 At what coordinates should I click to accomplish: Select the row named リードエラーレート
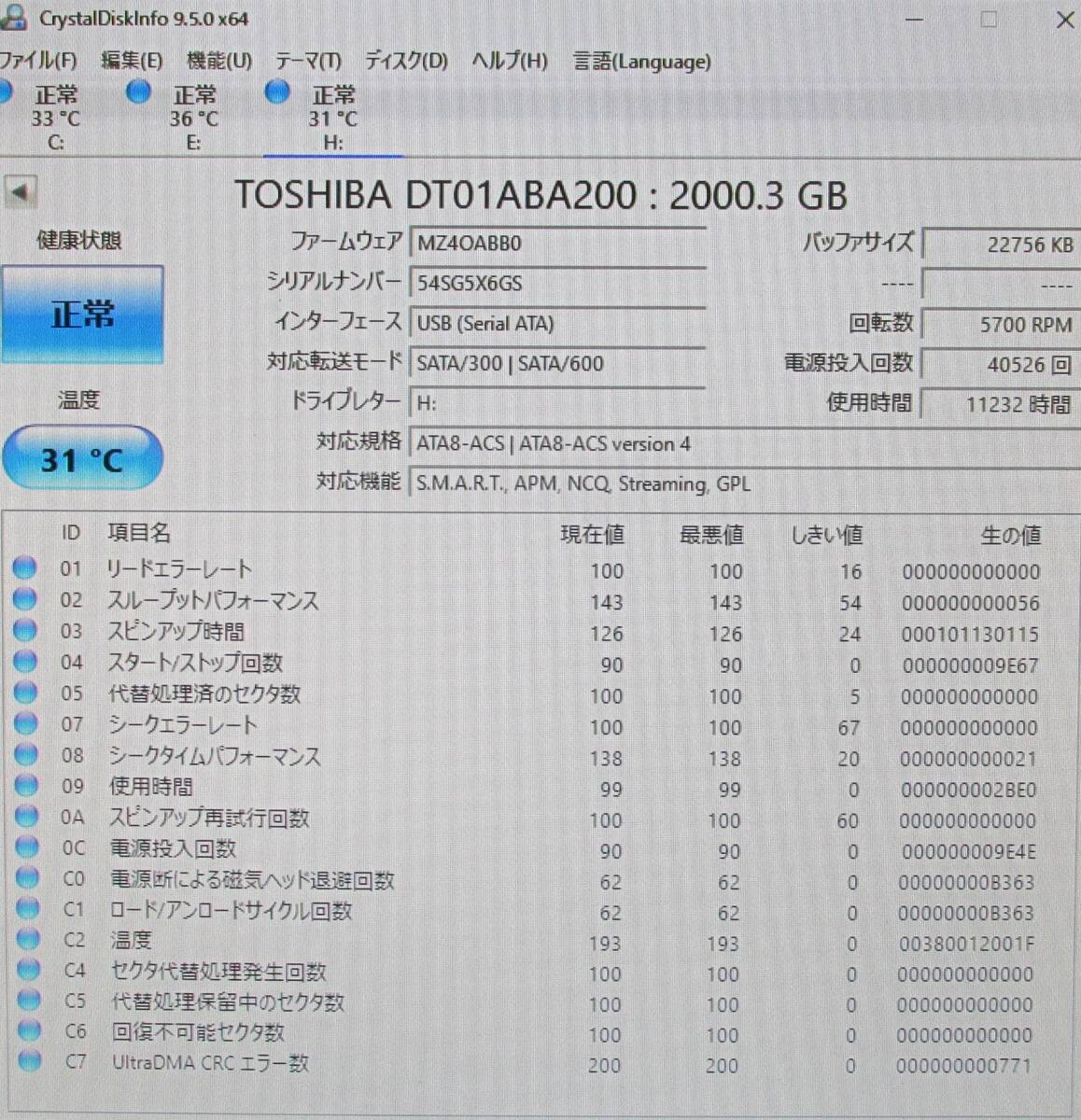click(x=527, y=569)
